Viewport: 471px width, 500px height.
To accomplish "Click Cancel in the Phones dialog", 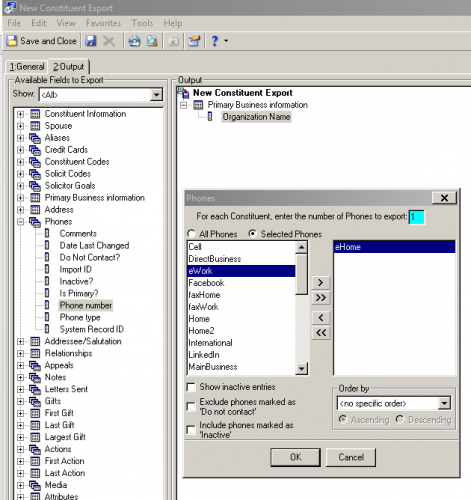I will point(351,457).
